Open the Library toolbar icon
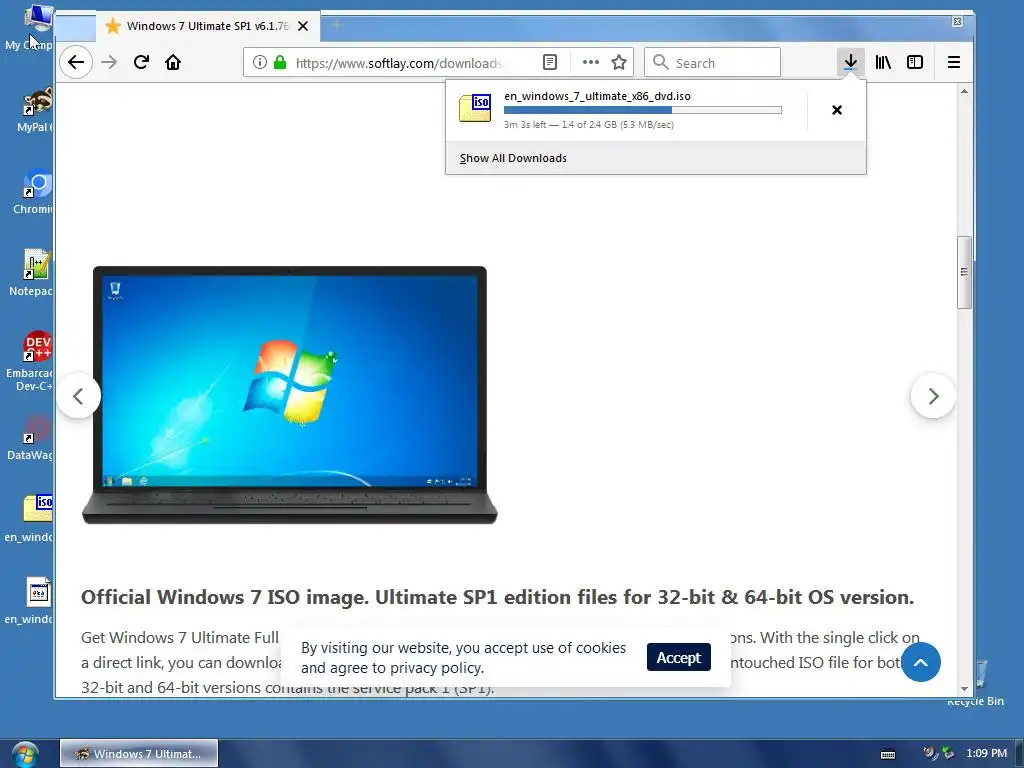The height and width of the screenshot is (768, 1024). click(884, 63)
